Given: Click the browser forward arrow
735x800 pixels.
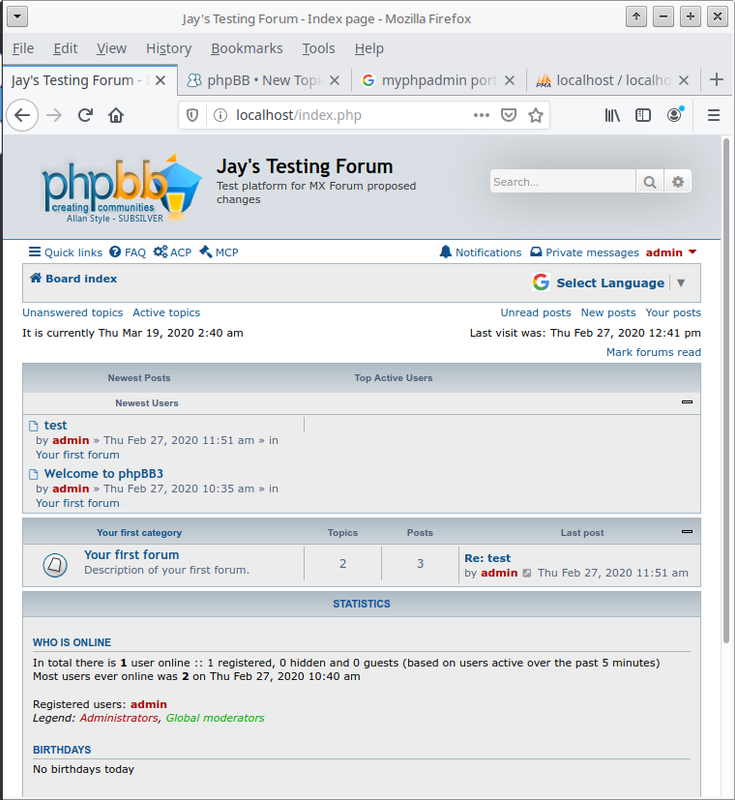Looking at the screenshot, I should [x=54, y=115].
